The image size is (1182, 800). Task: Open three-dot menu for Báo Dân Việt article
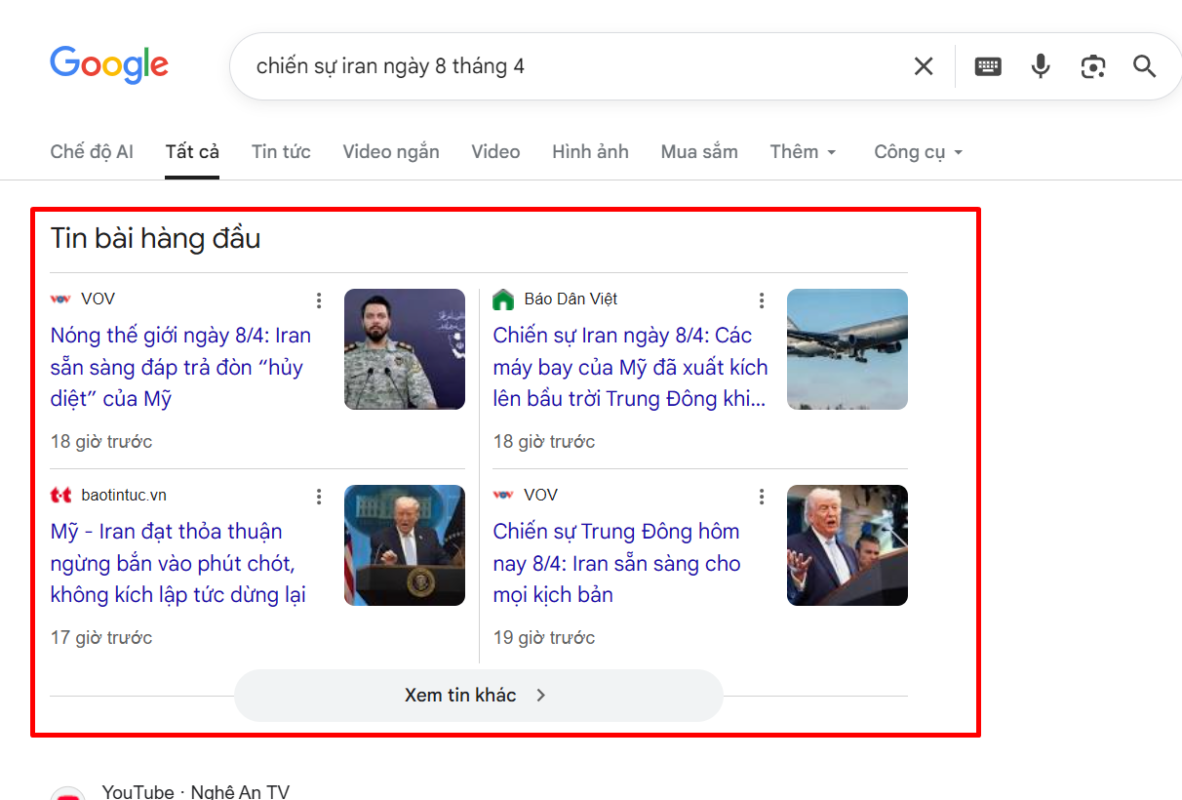(x=761, y=300)
